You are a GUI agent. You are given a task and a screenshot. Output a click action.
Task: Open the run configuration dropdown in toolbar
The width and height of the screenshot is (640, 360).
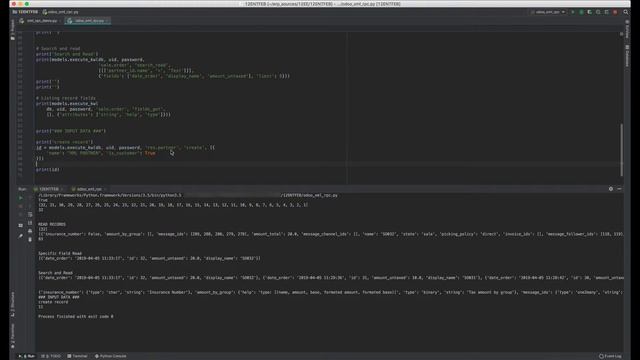coord(549,12)
